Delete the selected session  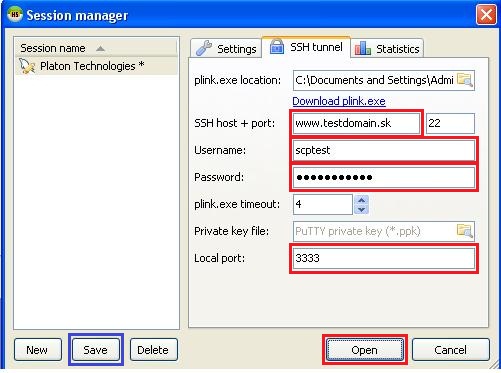point(154,350)
